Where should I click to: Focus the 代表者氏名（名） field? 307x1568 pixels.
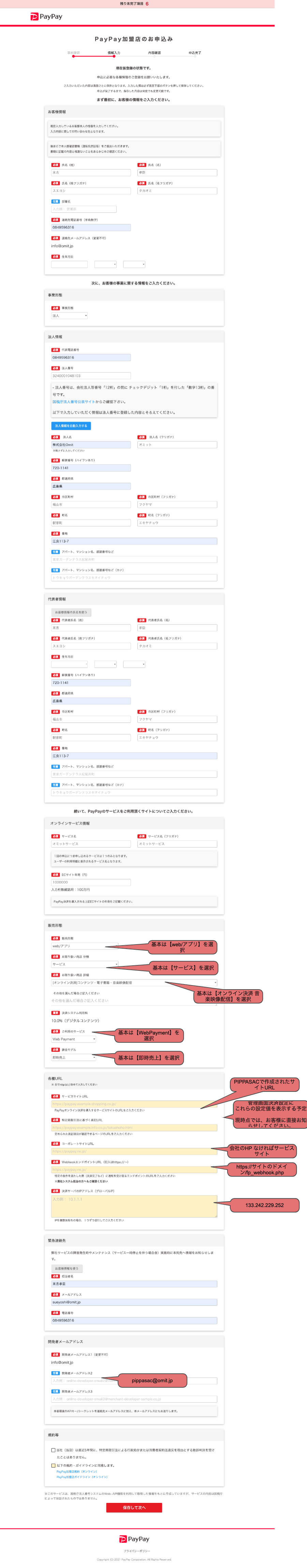click(177, 628)
